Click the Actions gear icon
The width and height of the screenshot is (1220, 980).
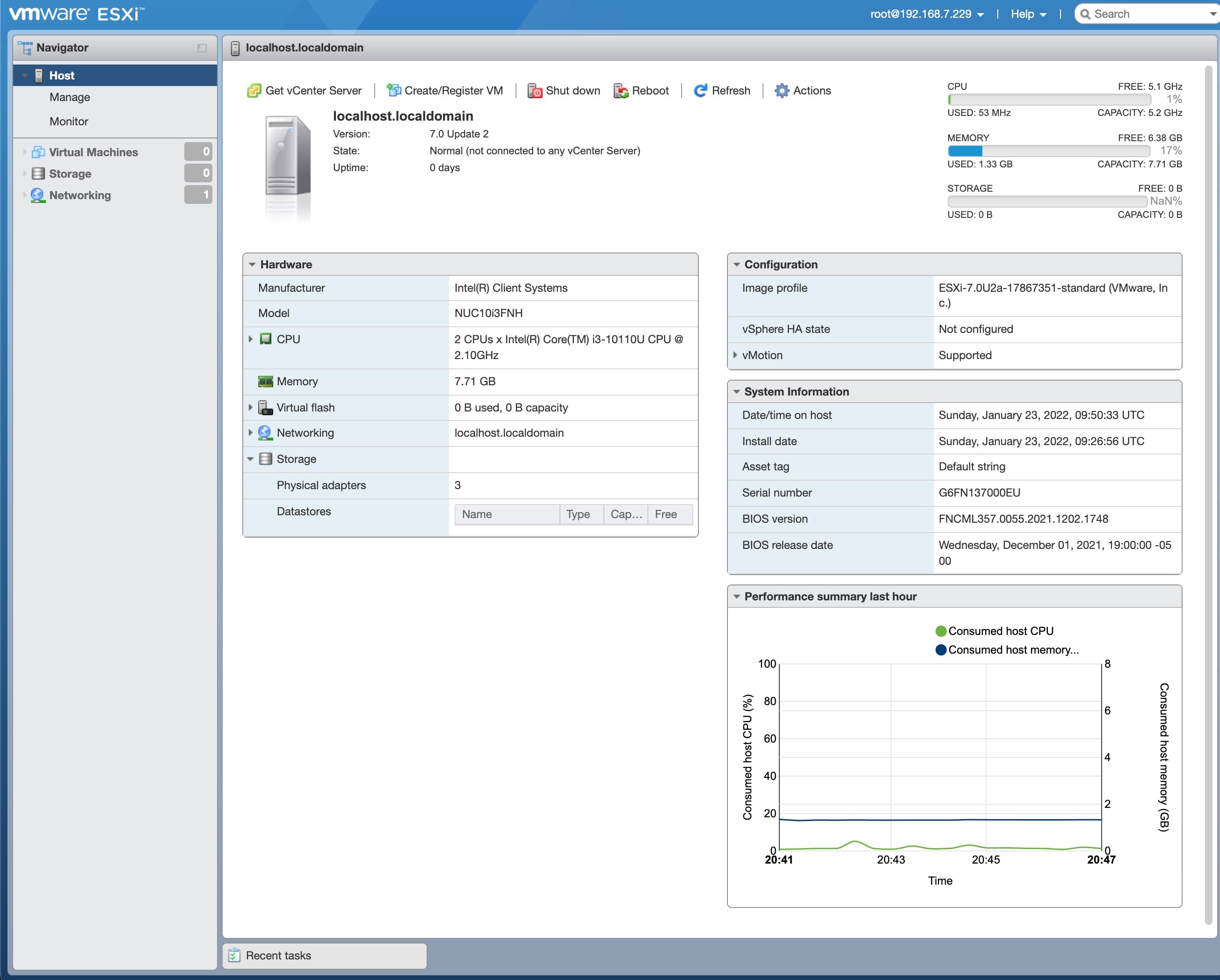782,91
